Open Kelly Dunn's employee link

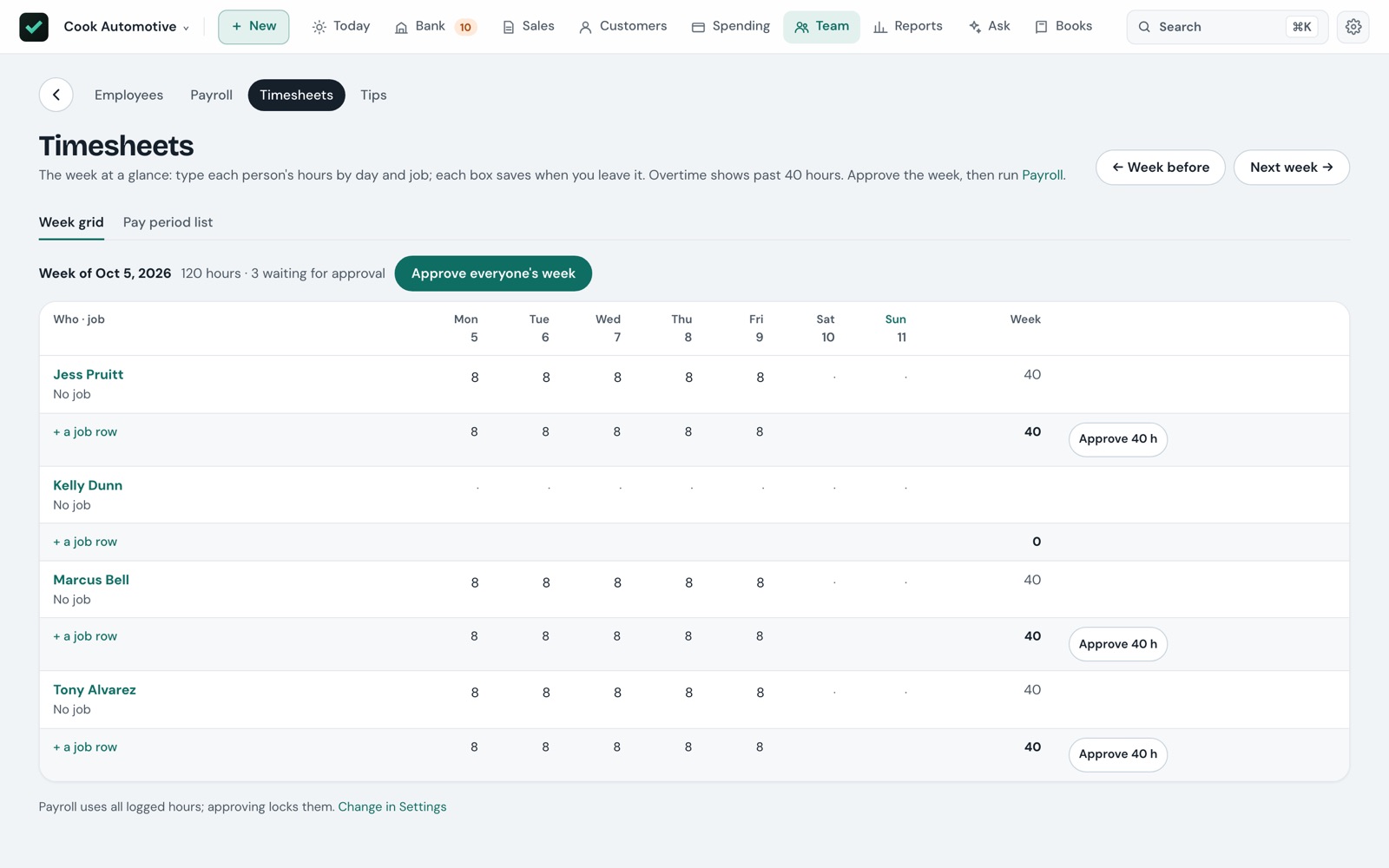tap(88, 486)
